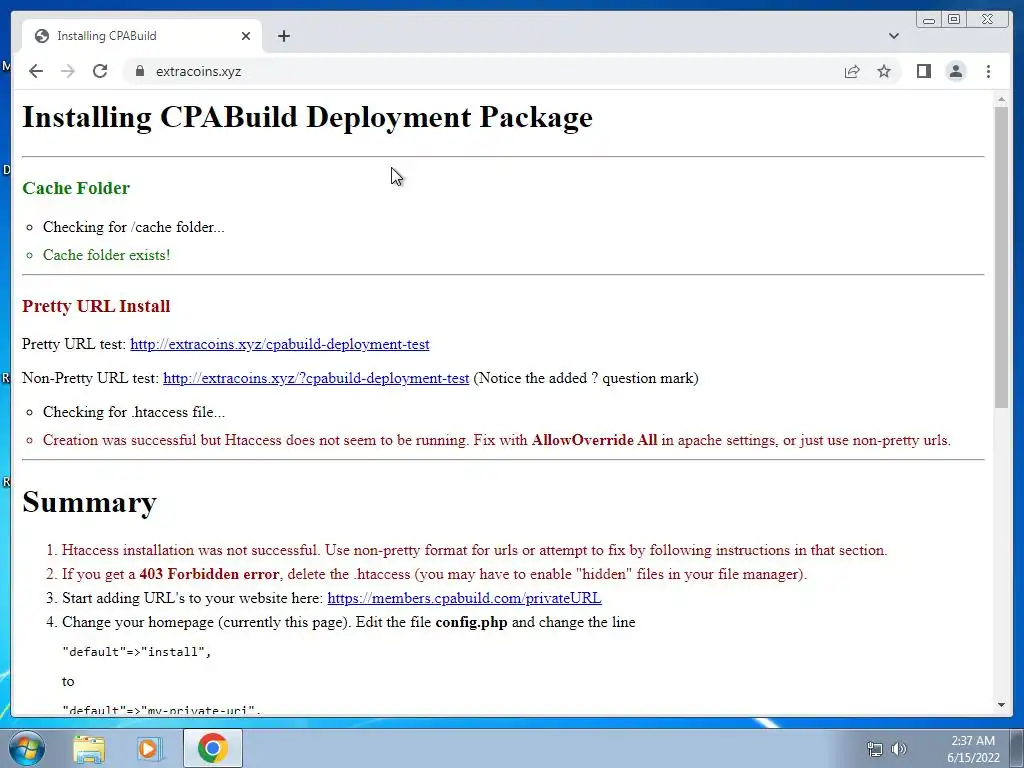Click the 'Cache Folder' heading

click(76, 188)
